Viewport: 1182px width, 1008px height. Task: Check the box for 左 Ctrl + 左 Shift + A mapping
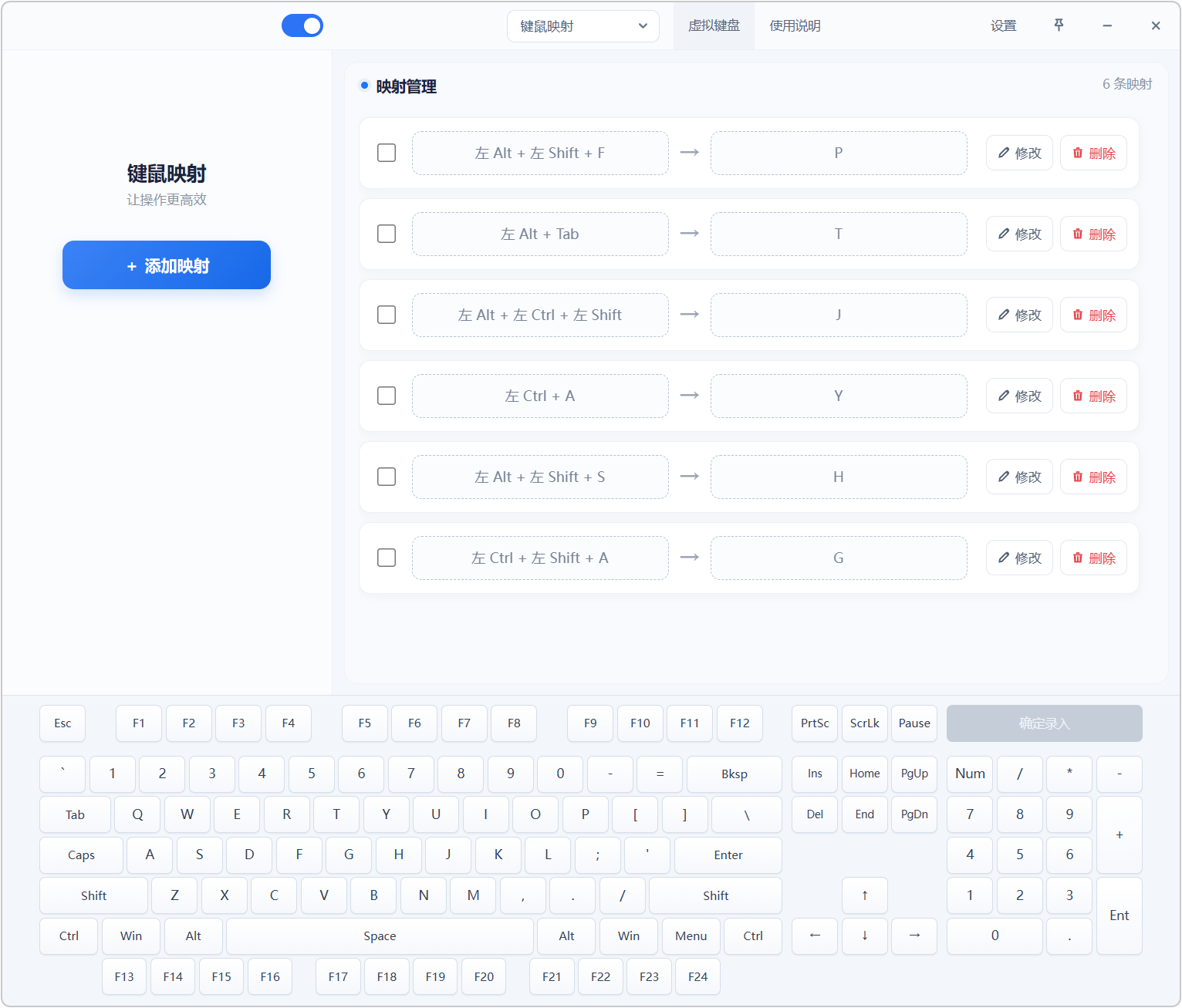[387, 558]
